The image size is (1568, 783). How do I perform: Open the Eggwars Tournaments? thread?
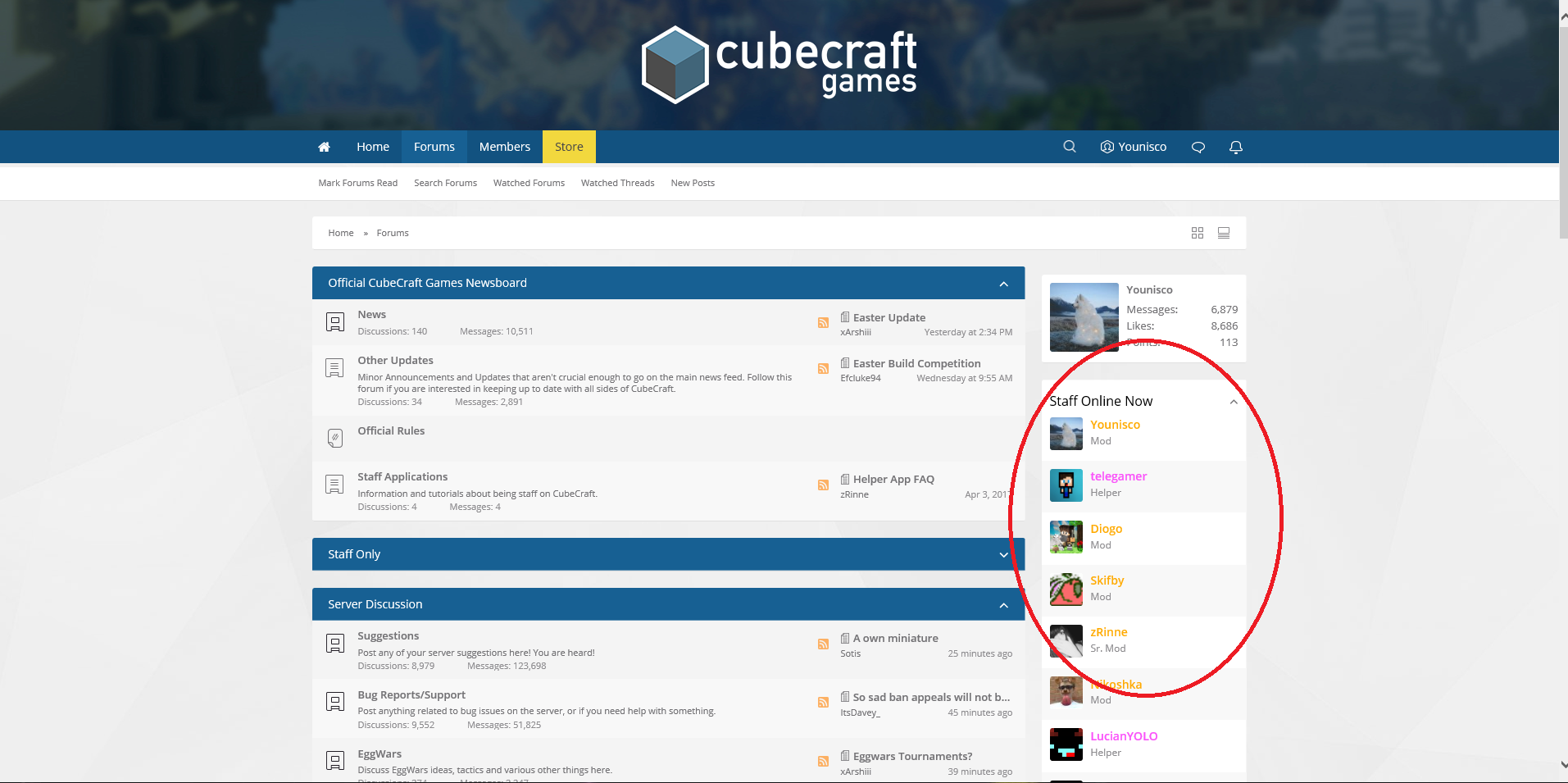[x=912, y=757]
